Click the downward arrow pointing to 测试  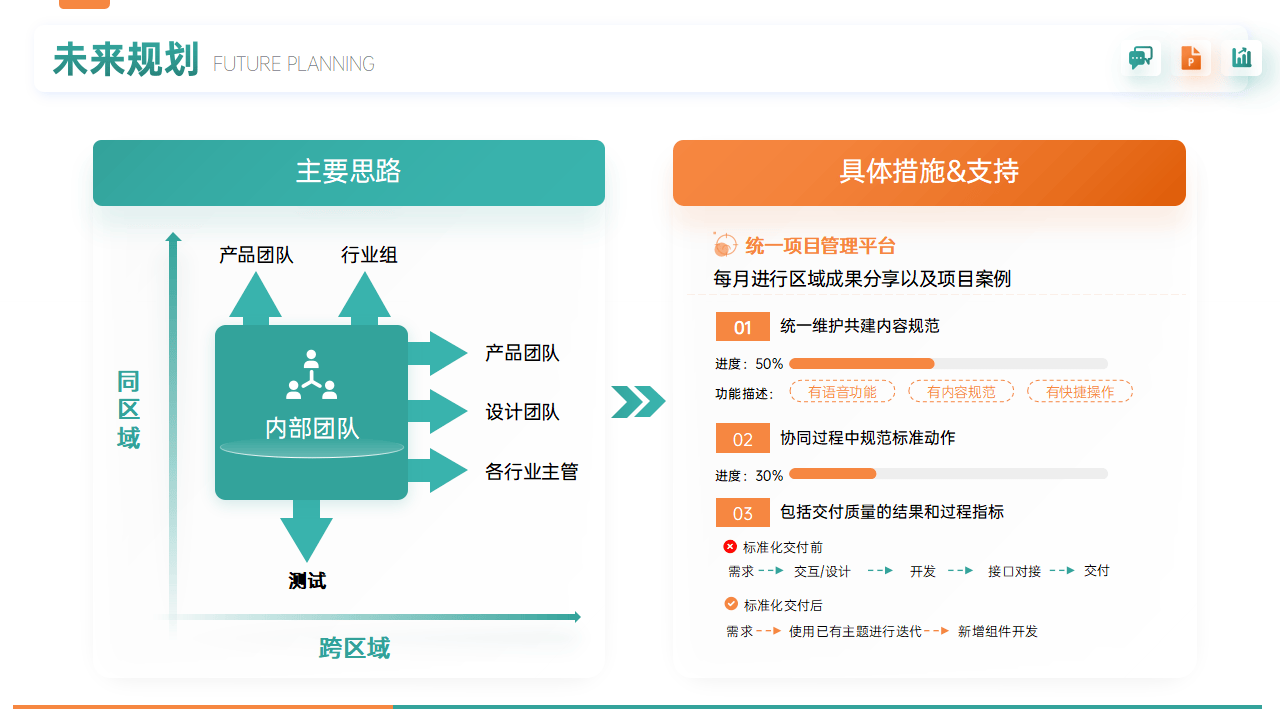[x=306, y=532]
